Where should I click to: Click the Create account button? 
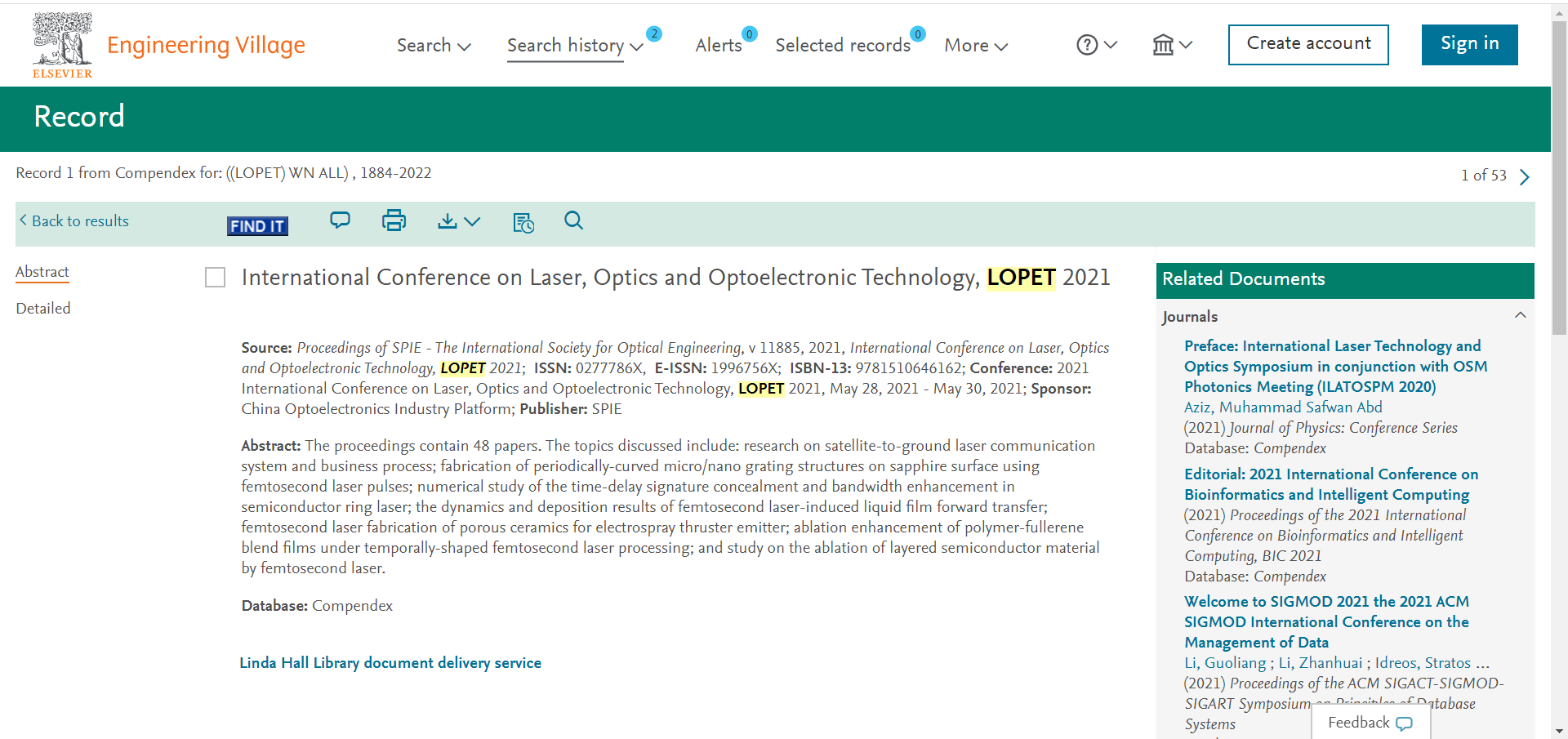tap(1308, 44)
